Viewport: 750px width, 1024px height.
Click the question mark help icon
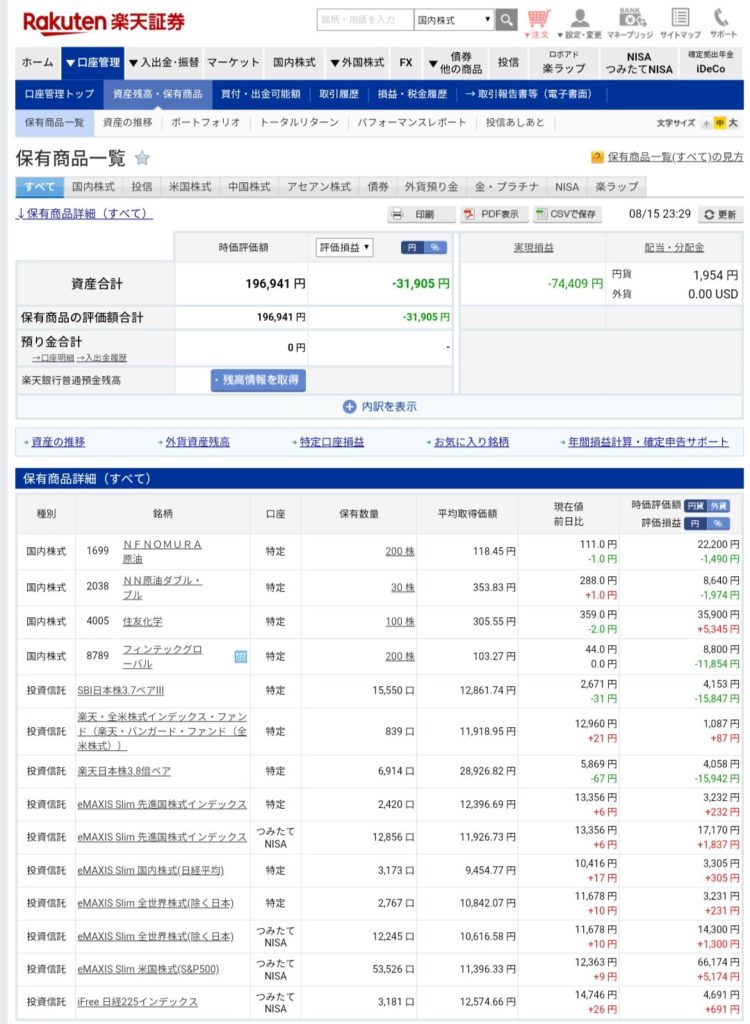597,157
